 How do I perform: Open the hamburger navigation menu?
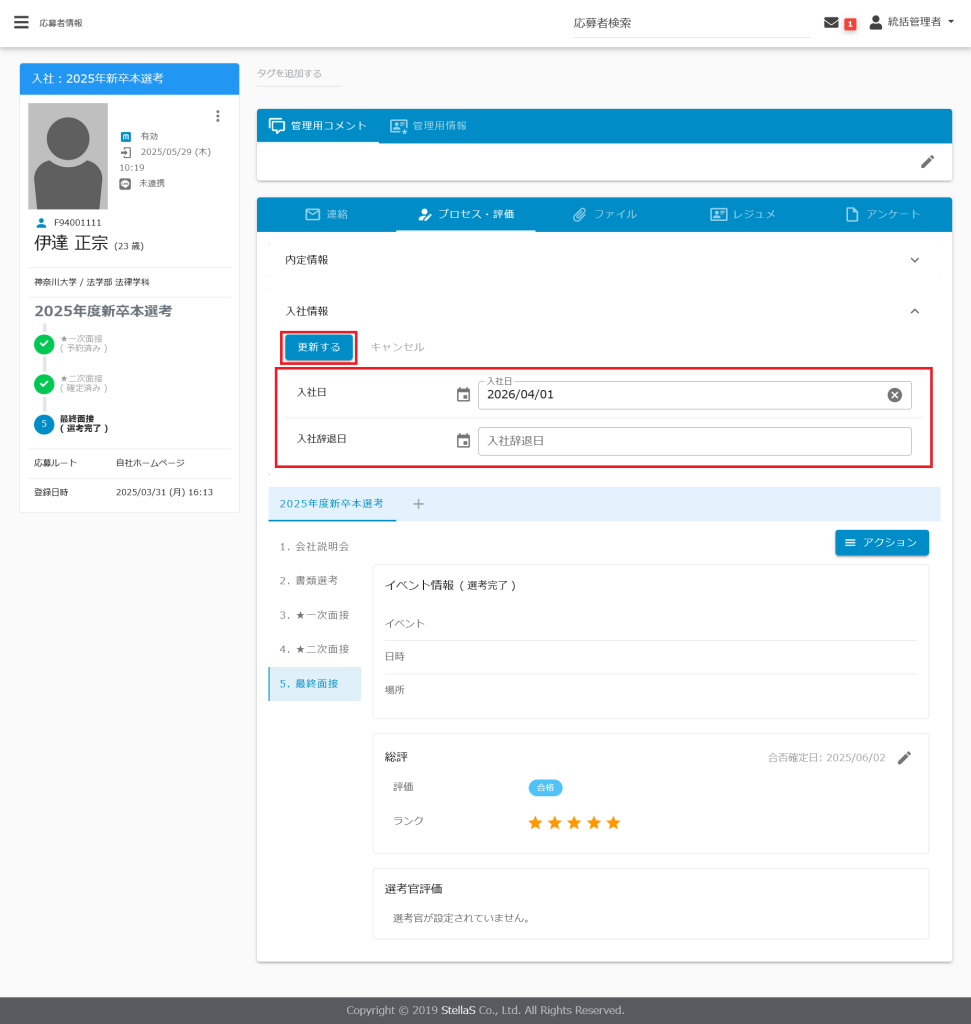click(21, 22)
